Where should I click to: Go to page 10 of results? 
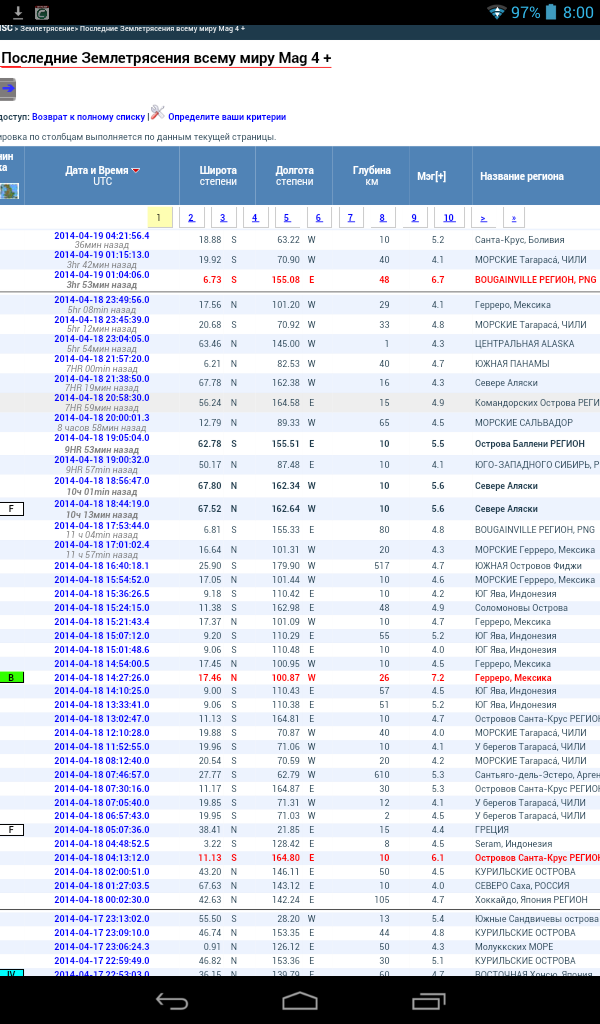tap(449, 218)
